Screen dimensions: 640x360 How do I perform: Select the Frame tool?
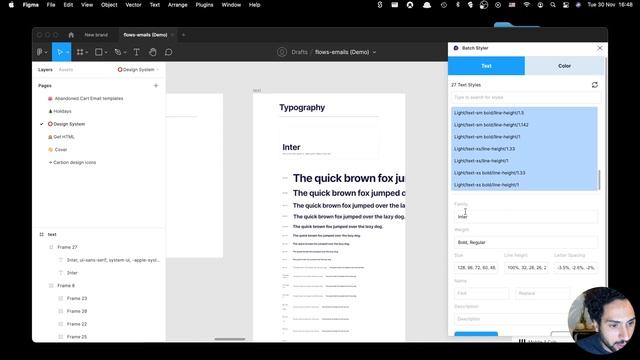(x=80, y=52)
